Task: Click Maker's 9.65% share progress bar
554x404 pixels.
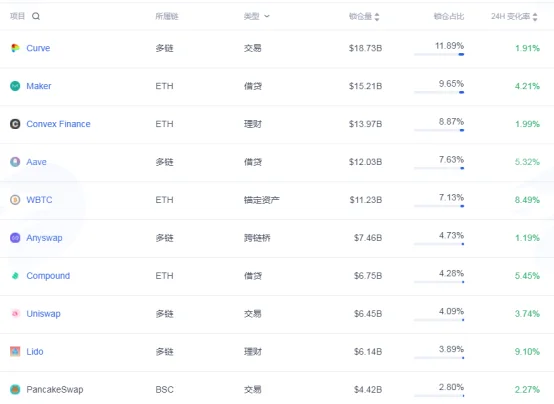Action: click(439, 92)
